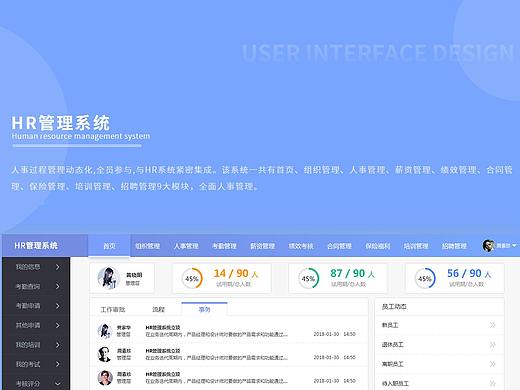Viewport: 520px width, 390px height.
Task: Open the user account dropdown arrow
Action: click(514, 246)
